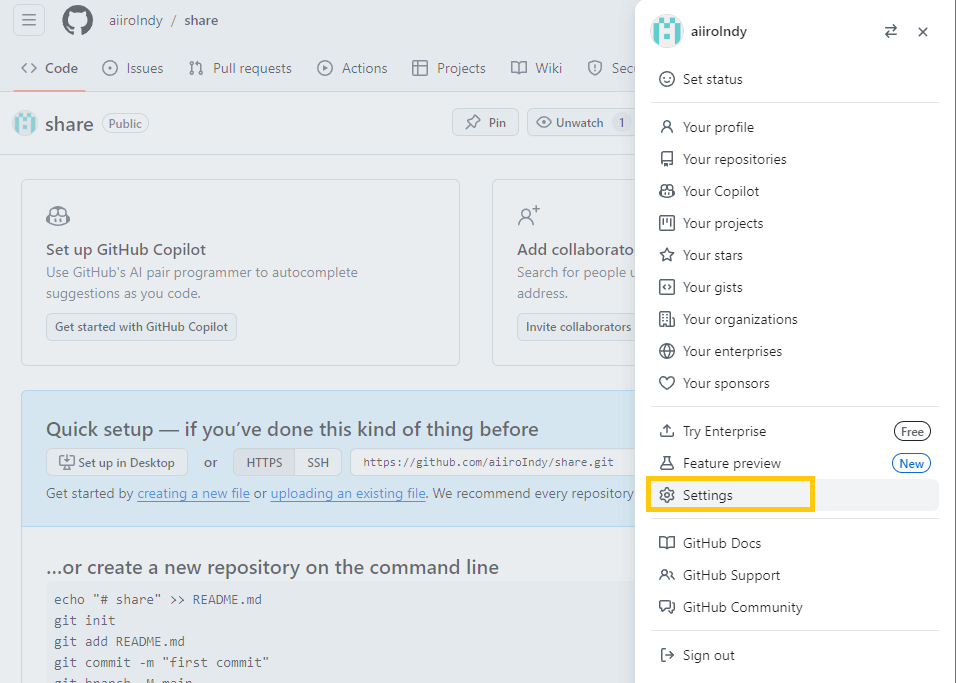Image resolution: width=956 pixels, height=683 pixels.
Task: Select Your sponsors menu entry
Action: pyautogui.click(x=795, y=383)
